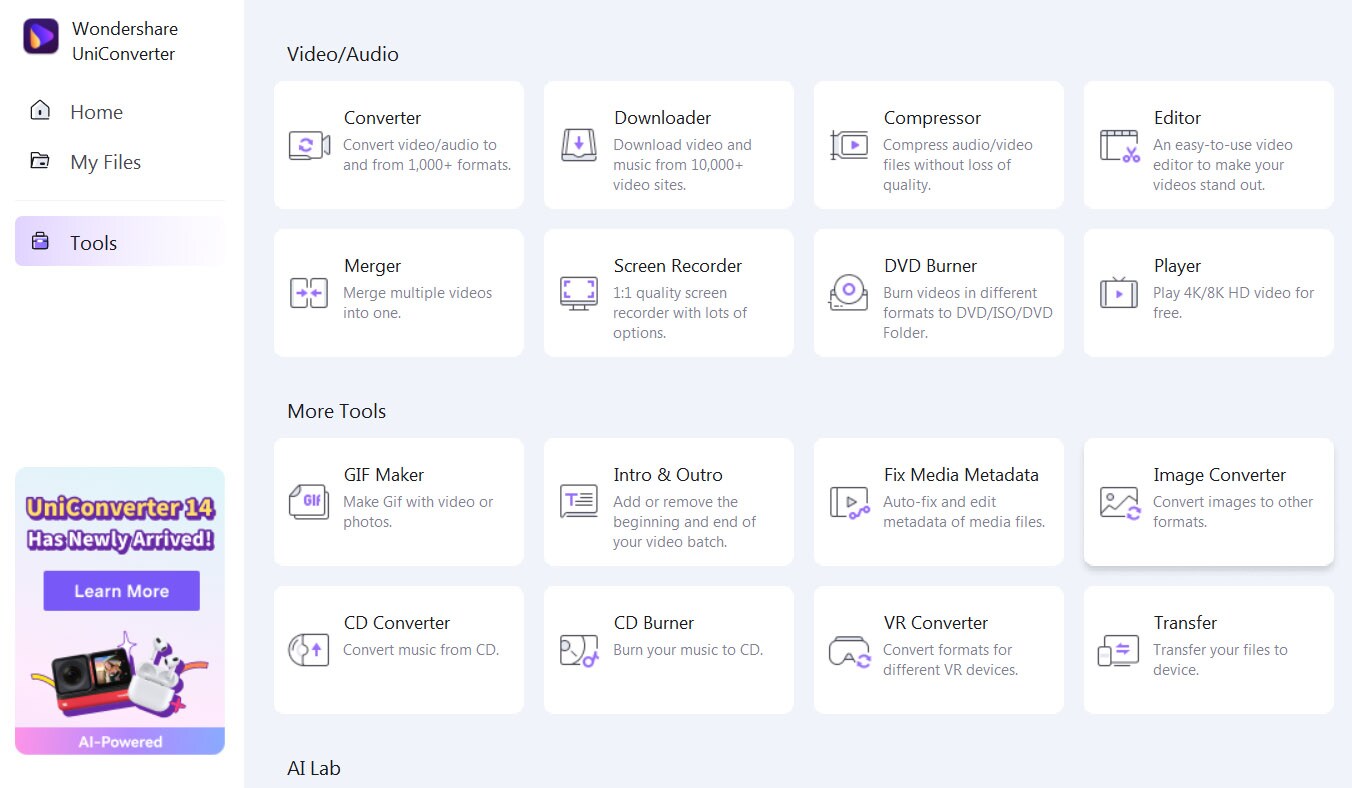Click the "UniConverter 14" banner headline
The height and width of the screenshot is (788, 1352).
point(120,508)
